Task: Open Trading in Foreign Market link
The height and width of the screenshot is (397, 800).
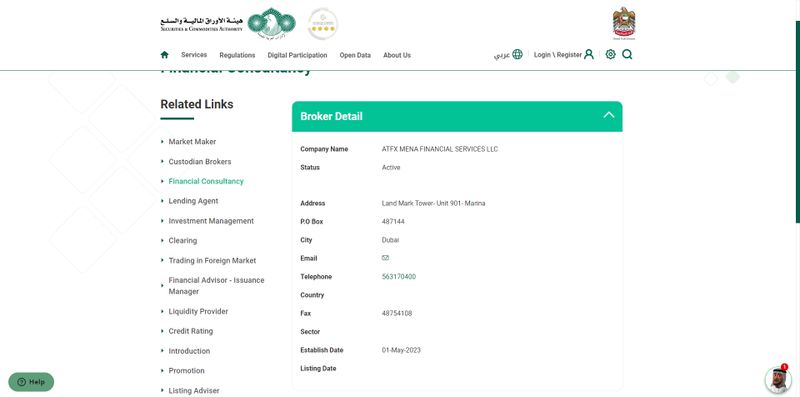Action: [212, 260]
